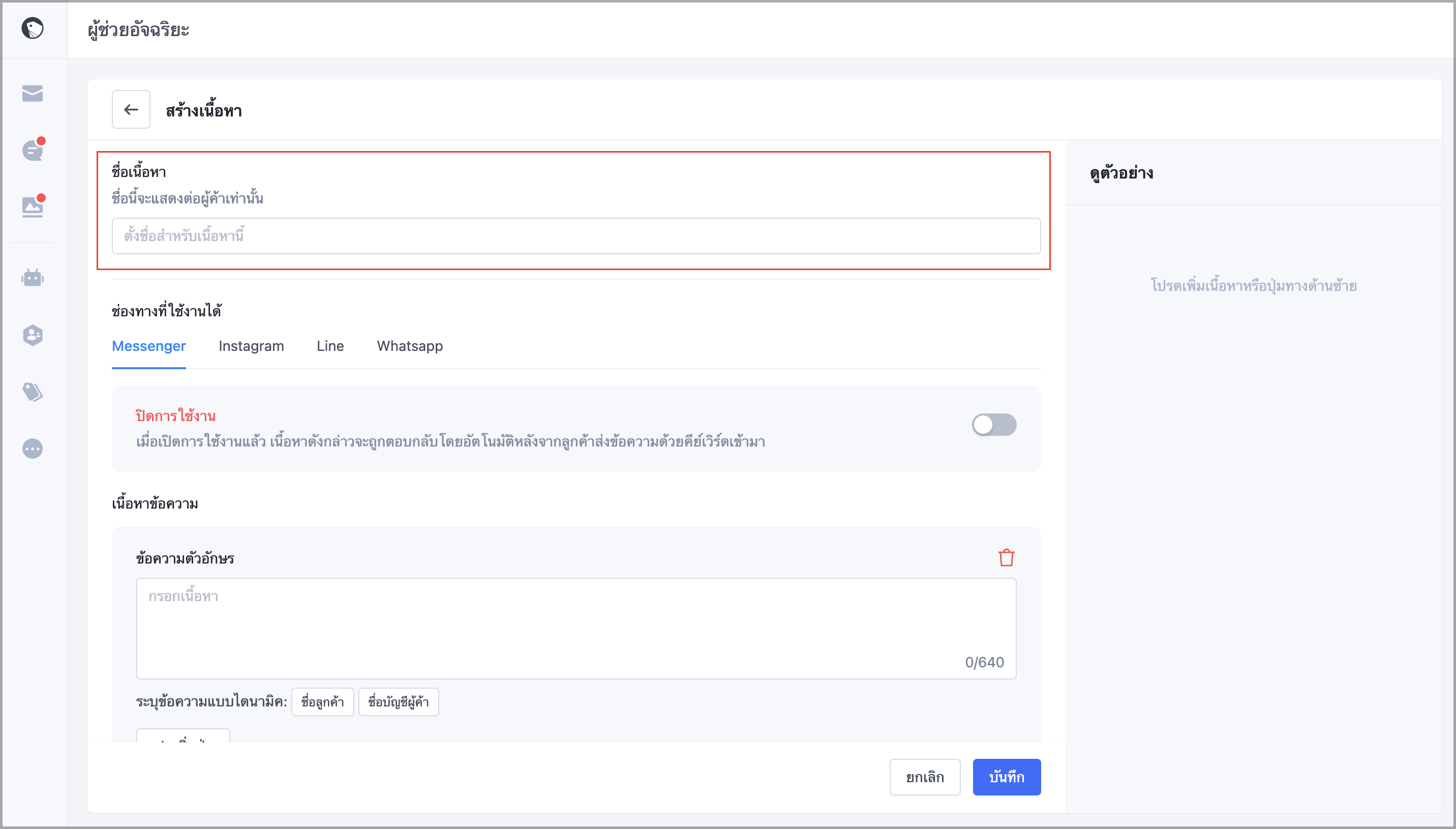The width and height of the screenshot is (1456, 829).
Task: Open the tags sidebar icon
Action: coord(33,392)
